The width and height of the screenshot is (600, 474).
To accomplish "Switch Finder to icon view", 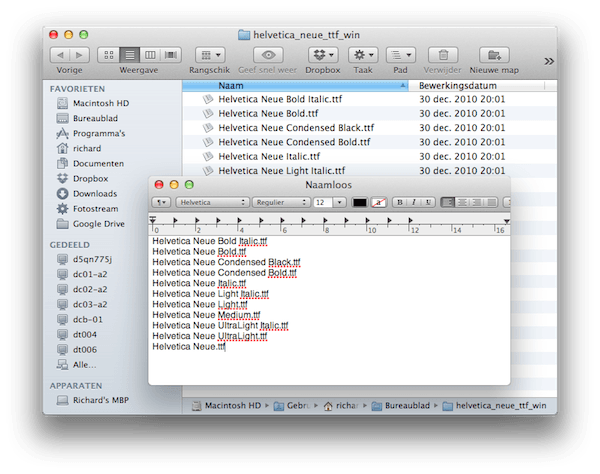I will click(x=109, y=55).
